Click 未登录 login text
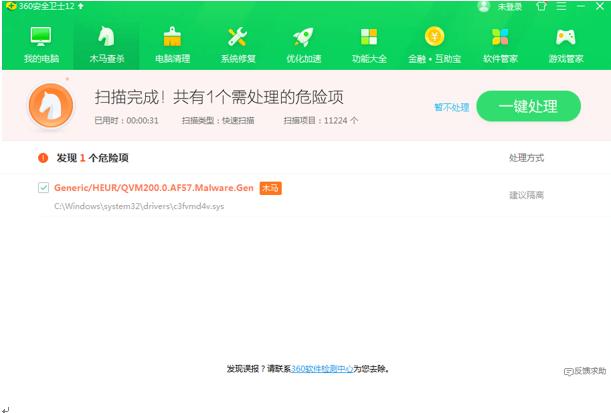Viewport: 611px width, 413px height. (x=509, y=7)
